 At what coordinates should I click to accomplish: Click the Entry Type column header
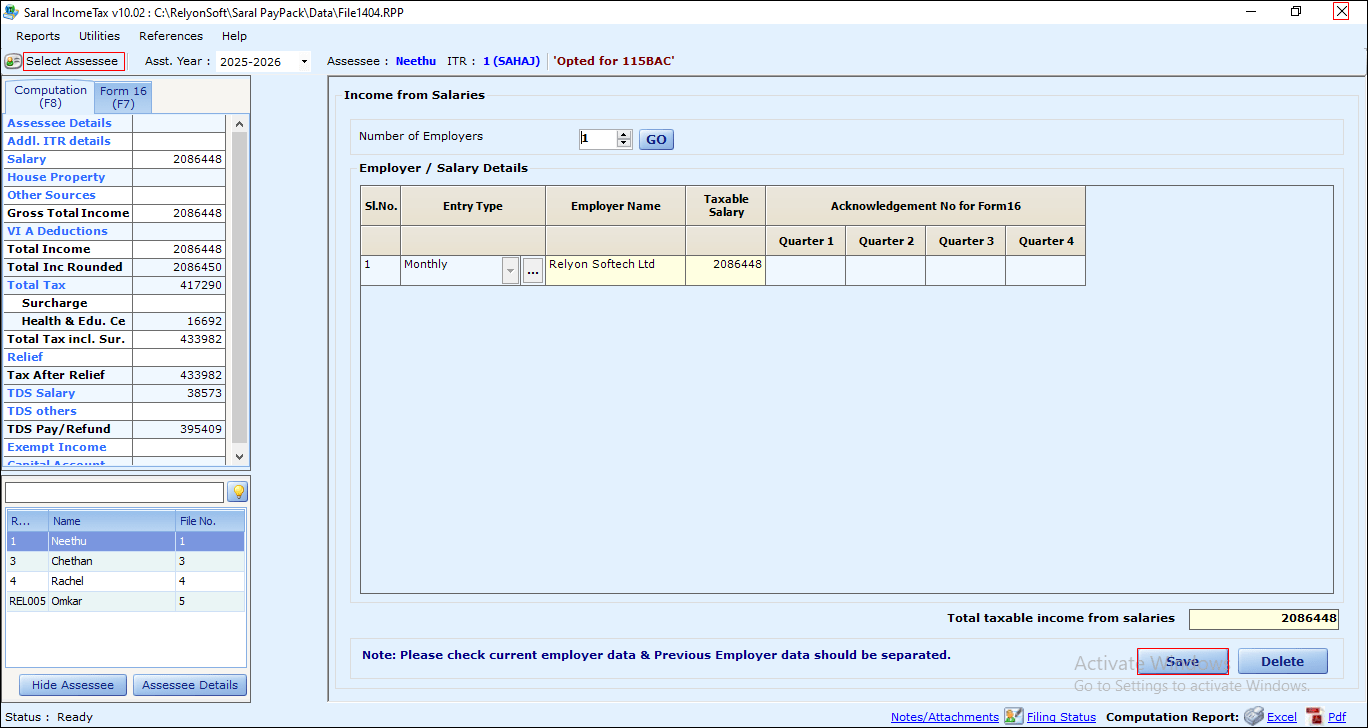pyautogui.click(x=473, y=206)
